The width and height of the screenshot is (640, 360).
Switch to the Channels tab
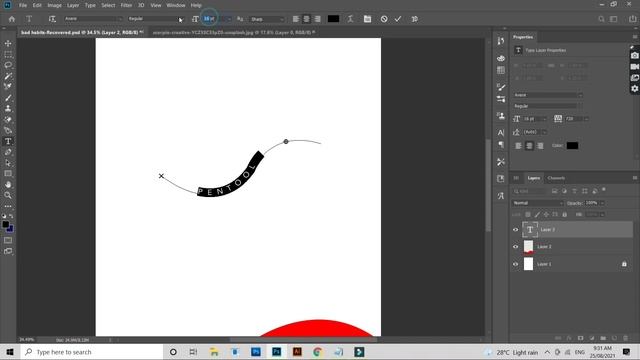pyautogui.click(x=556, y=178)
